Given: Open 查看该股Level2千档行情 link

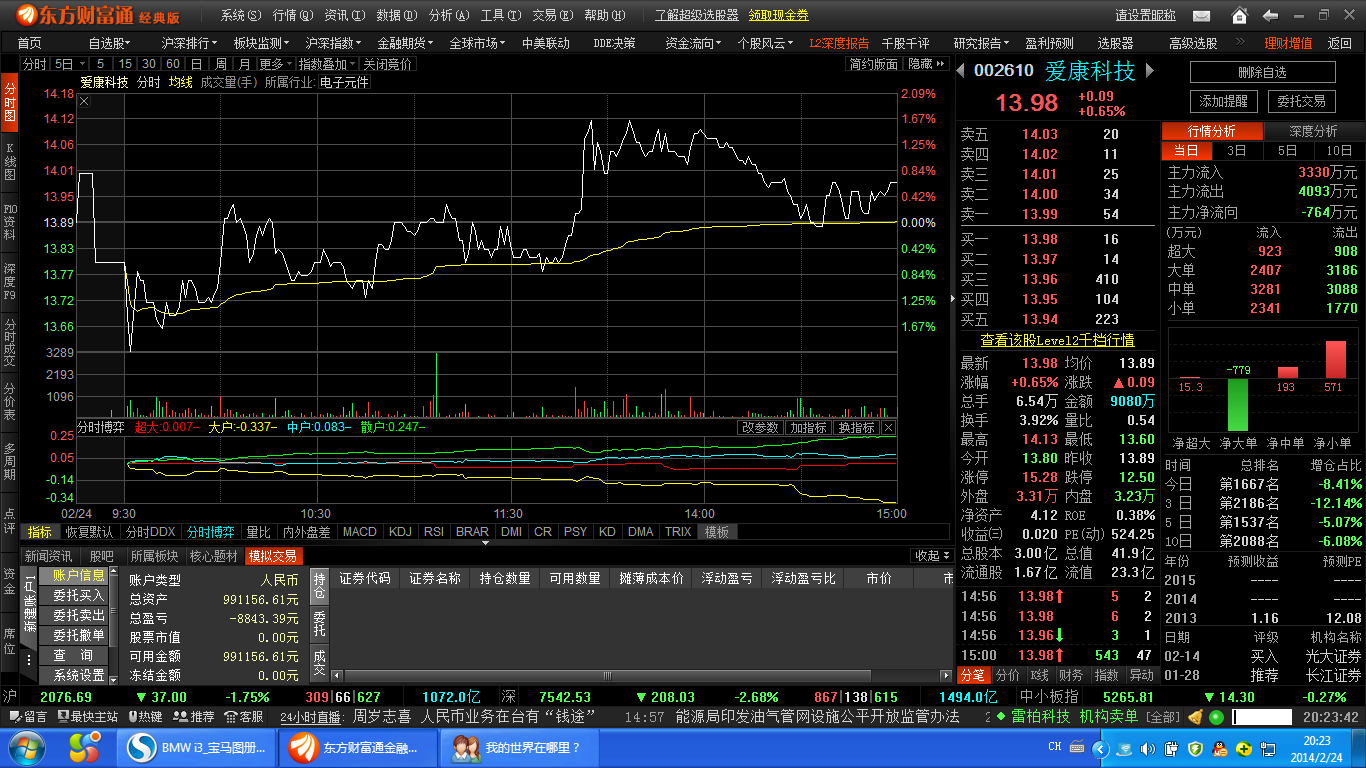Looking at the screenshot, I should tap(1057, 340).
